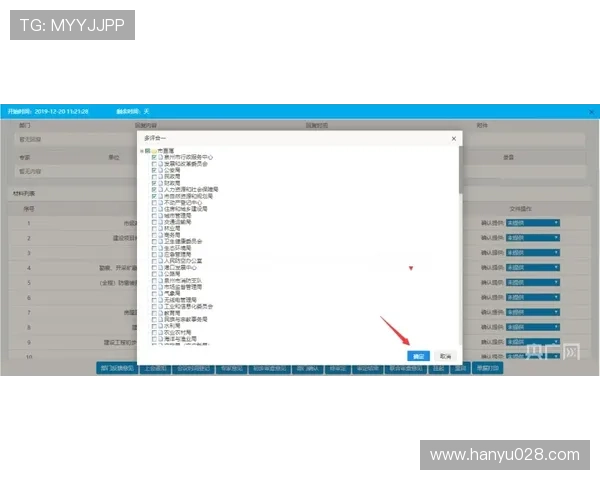Open the 未提供 dropdown in row 4
This screenshot has width=600, height=480.
[x=533, y=267]
